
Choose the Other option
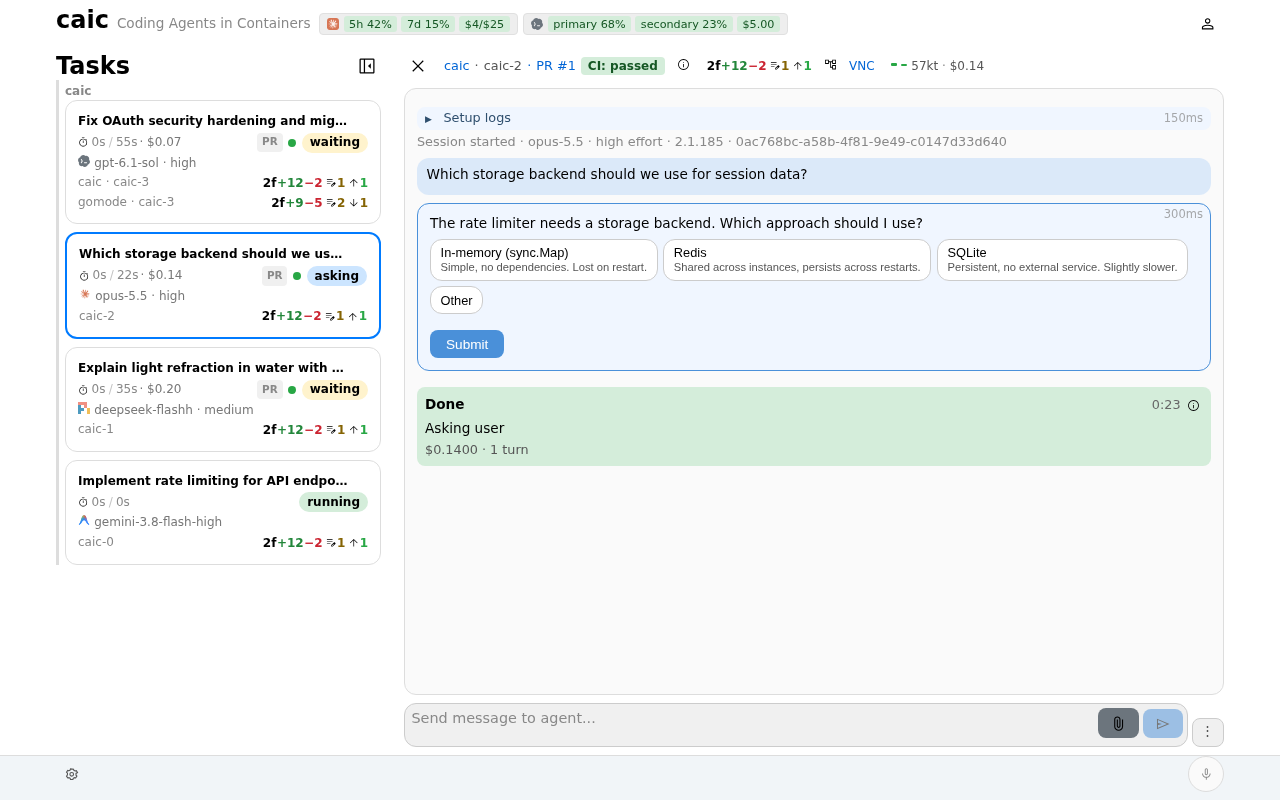click(x=456, y=300)
